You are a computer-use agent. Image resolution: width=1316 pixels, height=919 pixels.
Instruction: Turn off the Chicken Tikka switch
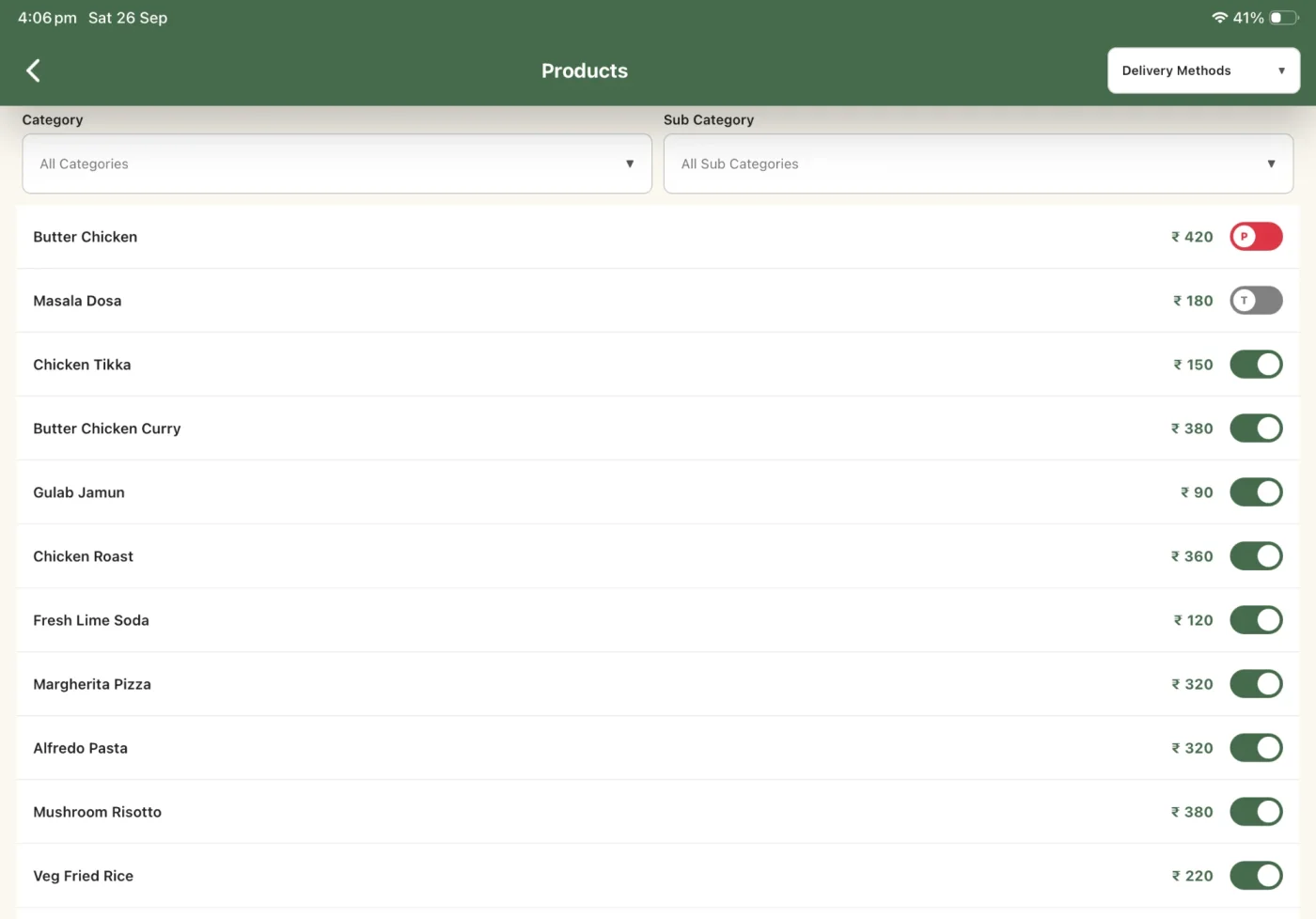1256,365
